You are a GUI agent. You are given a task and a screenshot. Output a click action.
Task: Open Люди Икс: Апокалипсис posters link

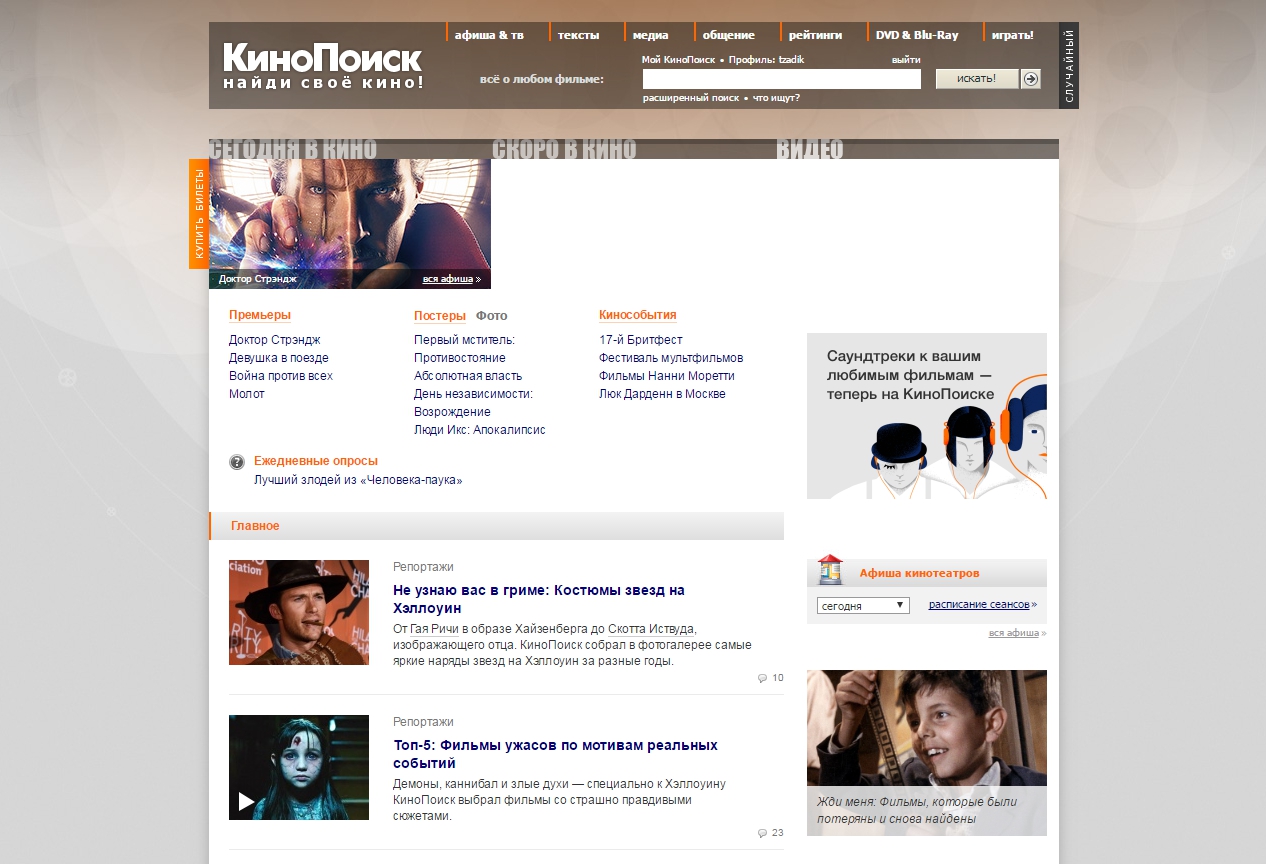click(480, 430)
